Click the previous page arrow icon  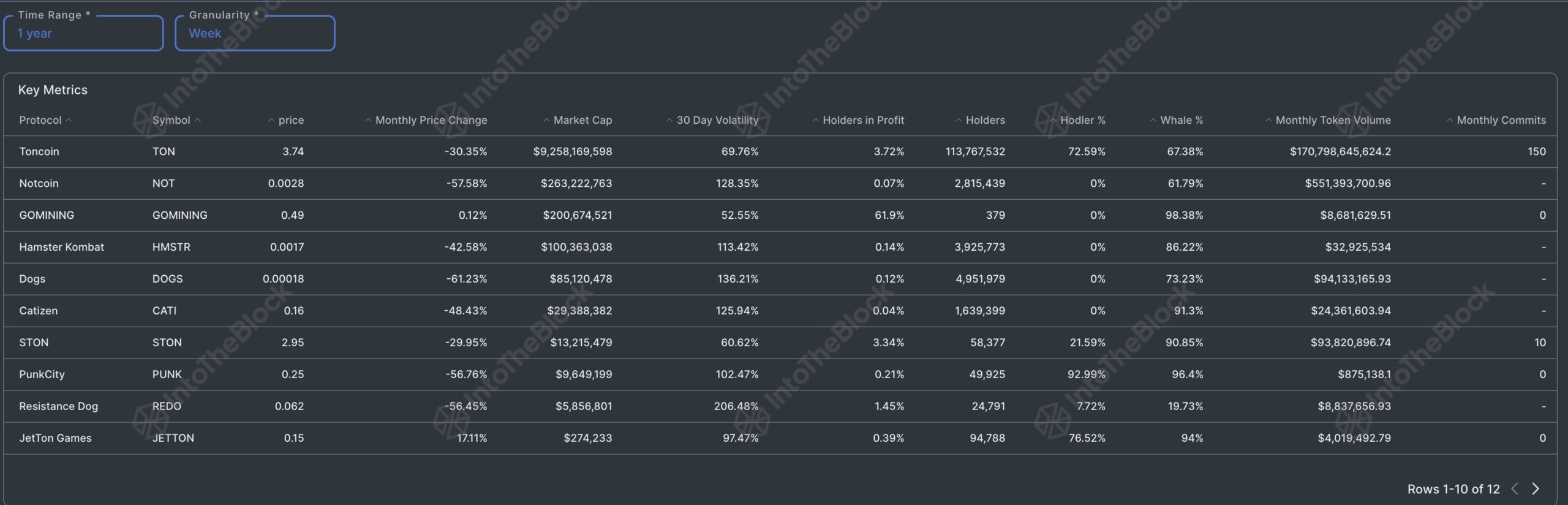[x=1515, y=488]
